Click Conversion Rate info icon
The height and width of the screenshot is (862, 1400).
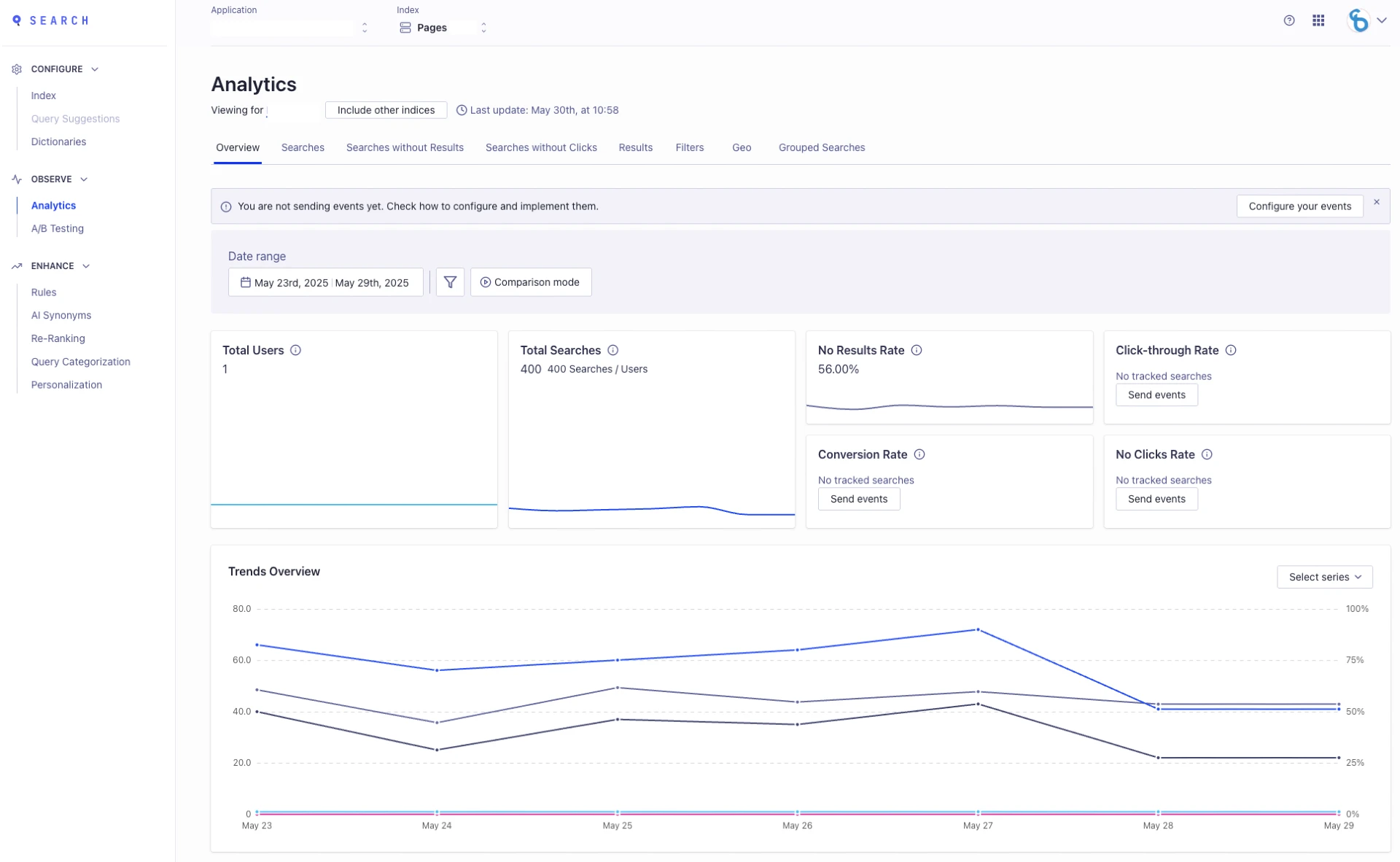[919, 454]
